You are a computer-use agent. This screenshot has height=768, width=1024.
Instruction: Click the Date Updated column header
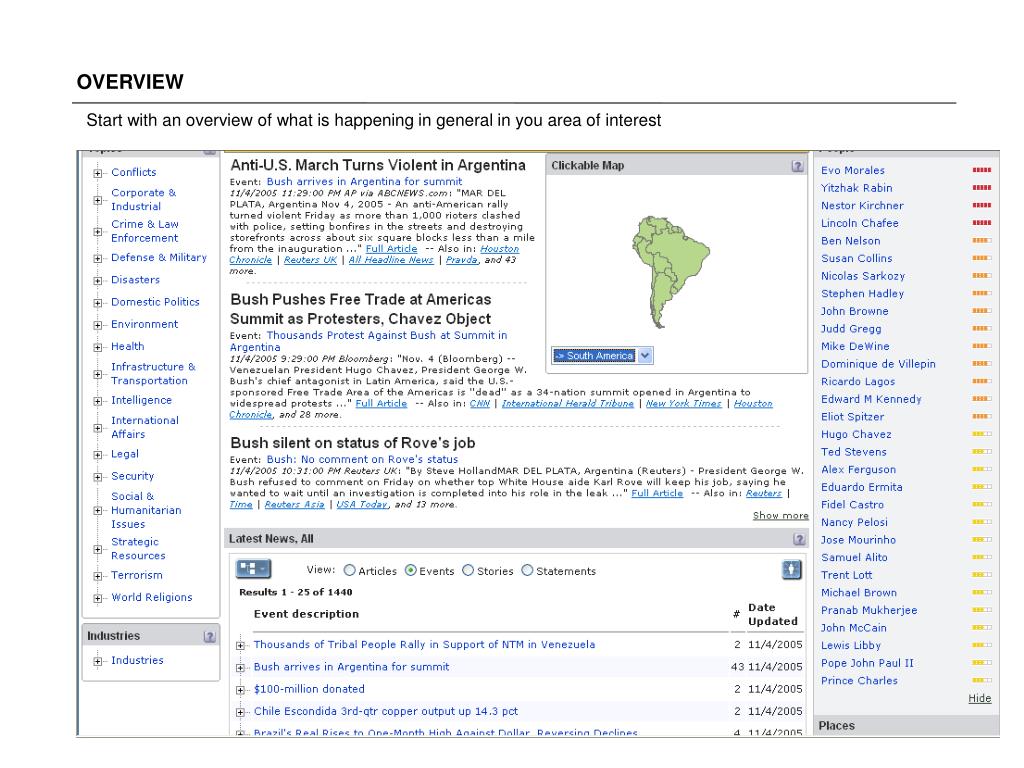pyautogui.click(x=773, y=614)
